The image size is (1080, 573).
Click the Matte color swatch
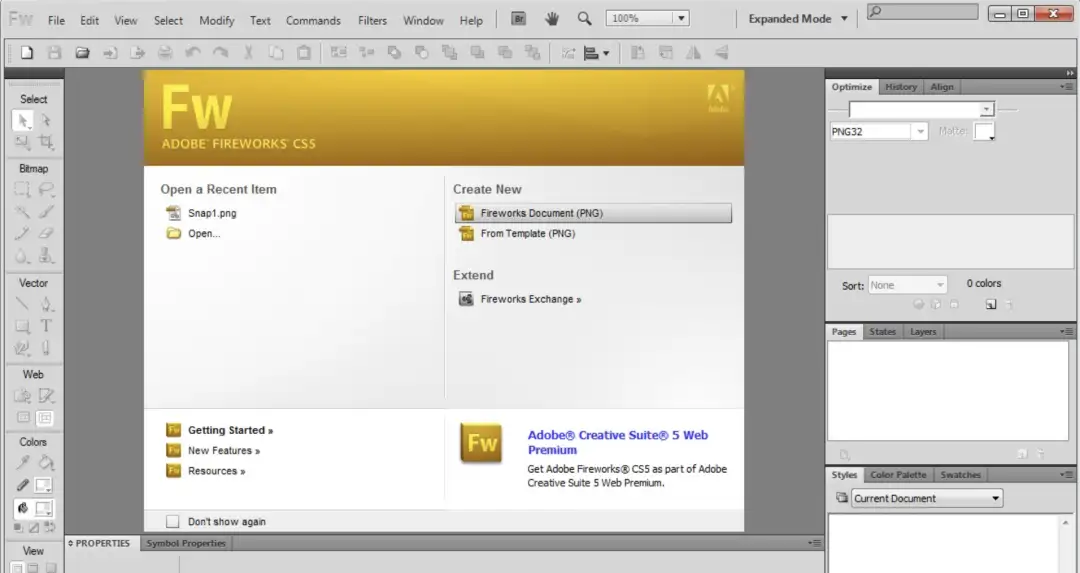984,131
